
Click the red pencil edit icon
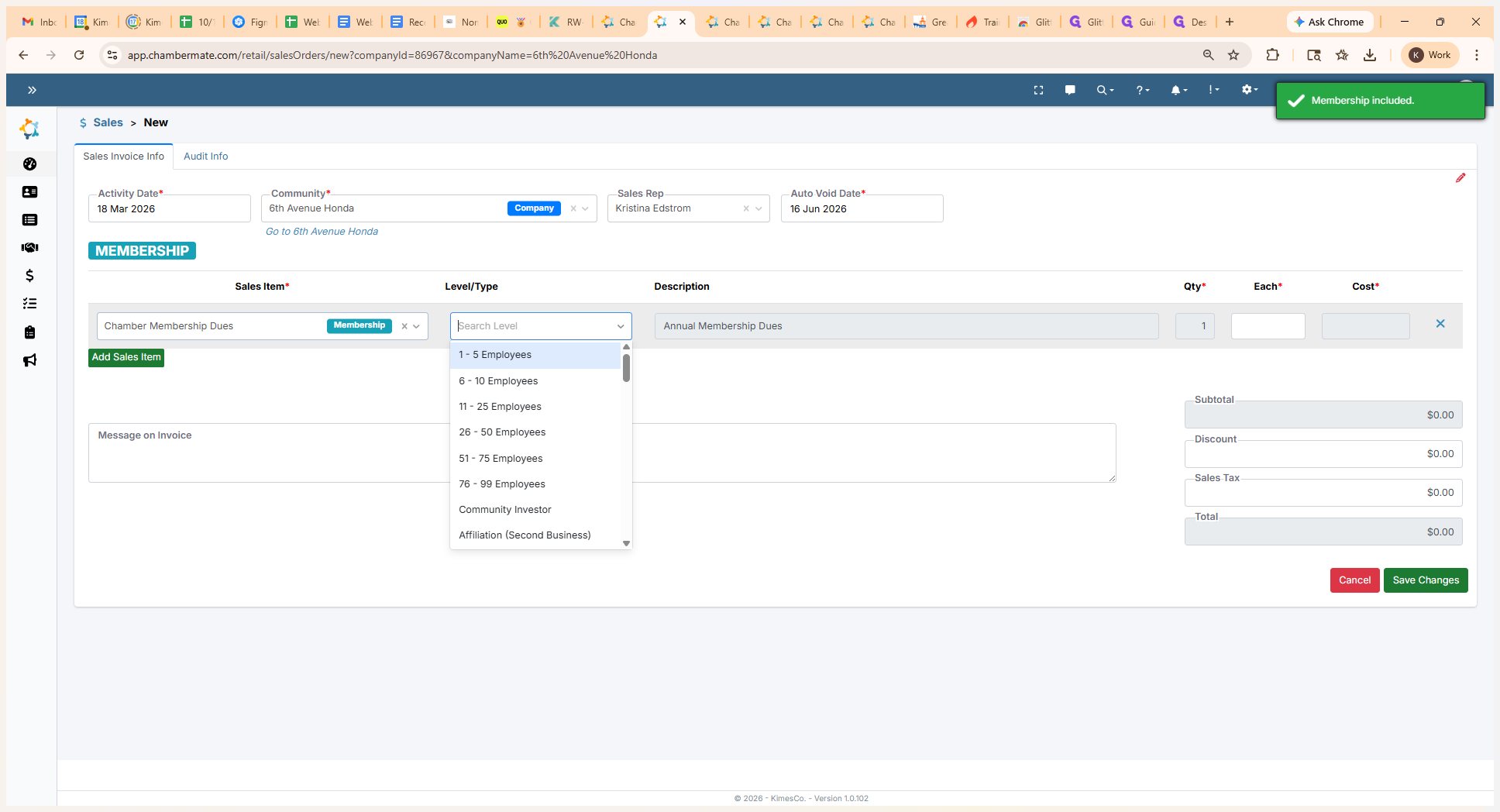[x=1460, y=178]
